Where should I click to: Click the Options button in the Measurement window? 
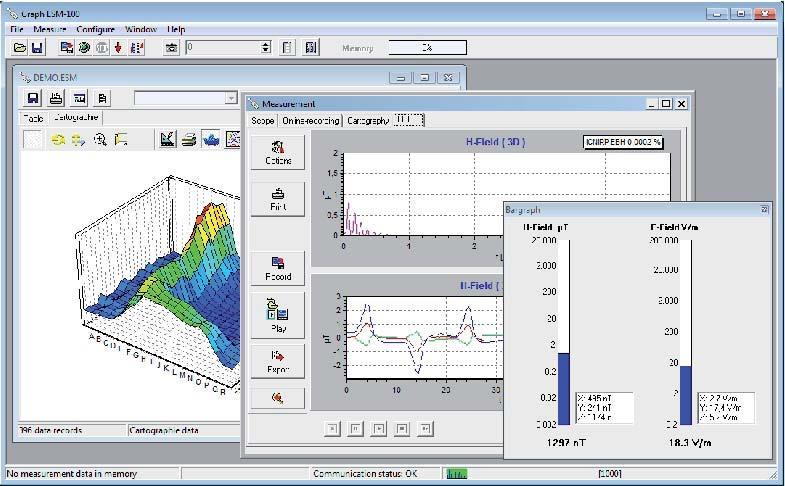[278, 153]
